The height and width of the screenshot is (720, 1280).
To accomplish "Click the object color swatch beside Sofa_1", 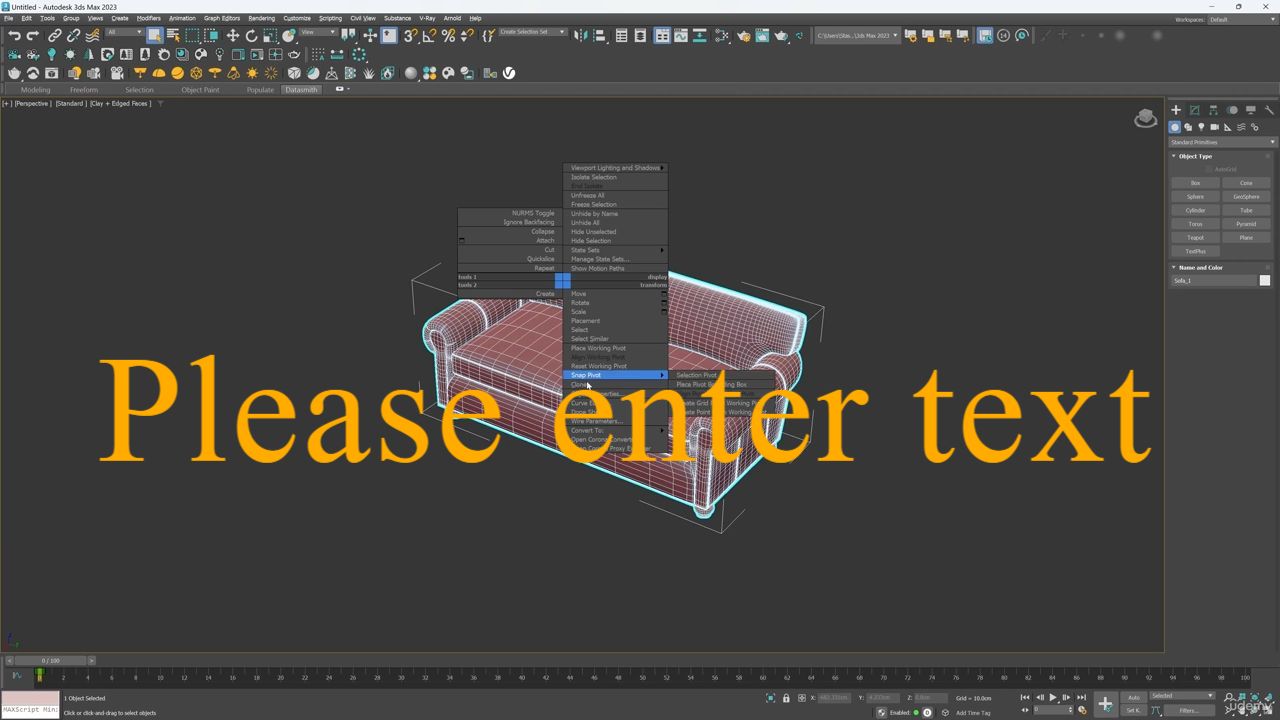I will (1265, 281).
